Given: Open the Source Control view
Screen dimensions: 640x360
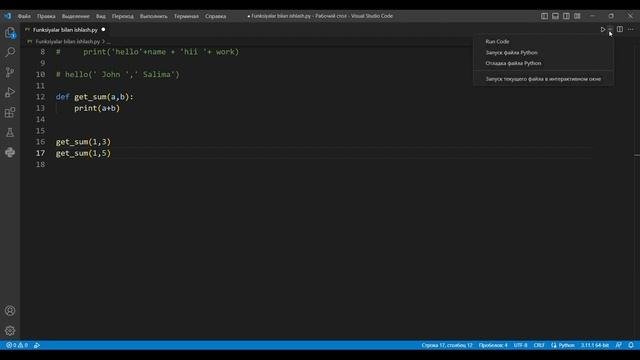Looking at the screenshot, I should [x=10, y=72].
